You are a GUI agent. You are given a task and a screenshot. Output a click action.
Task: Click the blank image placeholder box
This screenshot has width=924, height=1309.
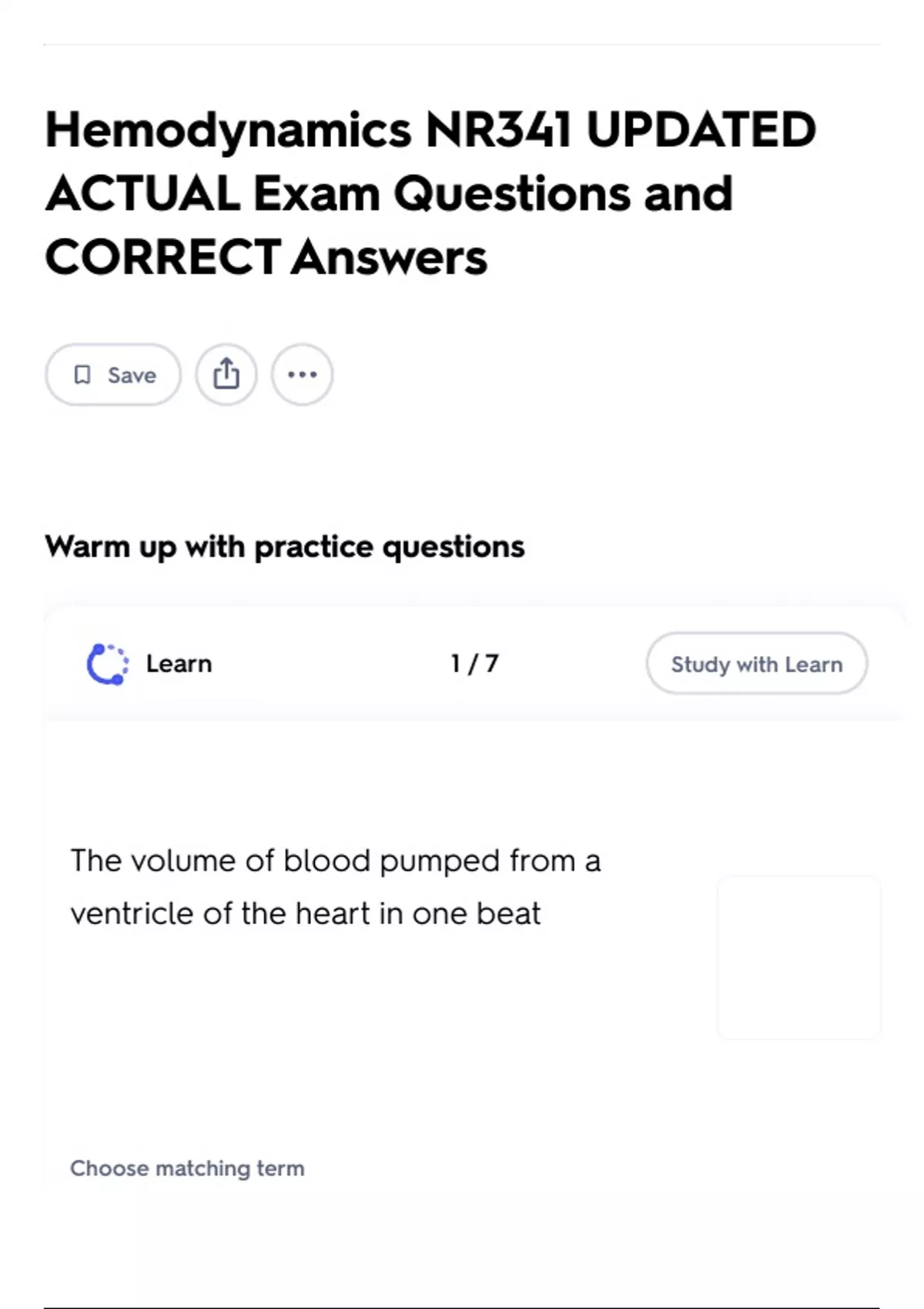coord(798,957)
